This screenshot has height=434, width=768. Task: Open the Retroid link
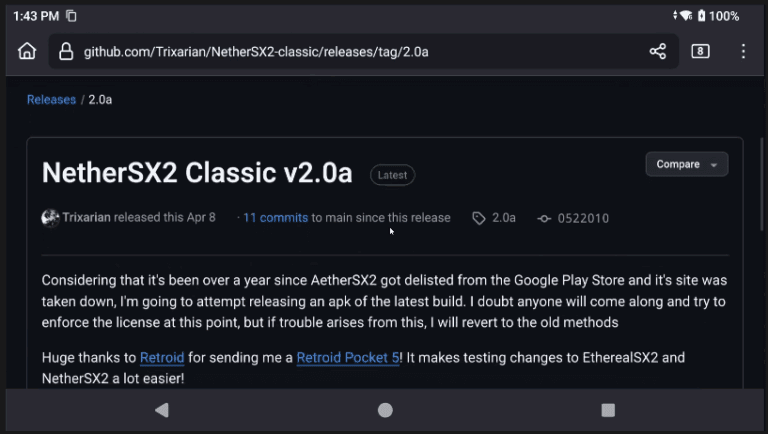click(x=162, y=357)
